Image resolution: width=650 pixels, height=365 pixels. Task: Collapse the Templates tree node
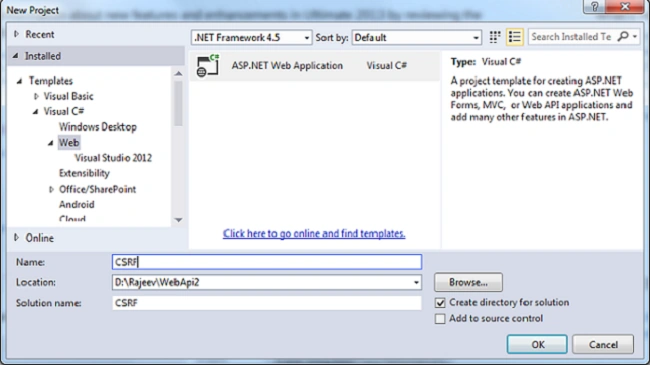tap(19, 81)
